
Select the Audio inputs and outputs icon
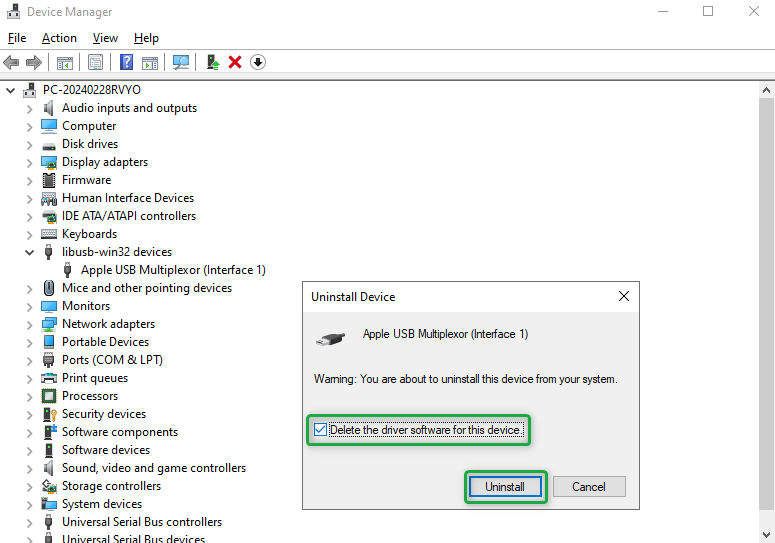click(x=48, y=108)
